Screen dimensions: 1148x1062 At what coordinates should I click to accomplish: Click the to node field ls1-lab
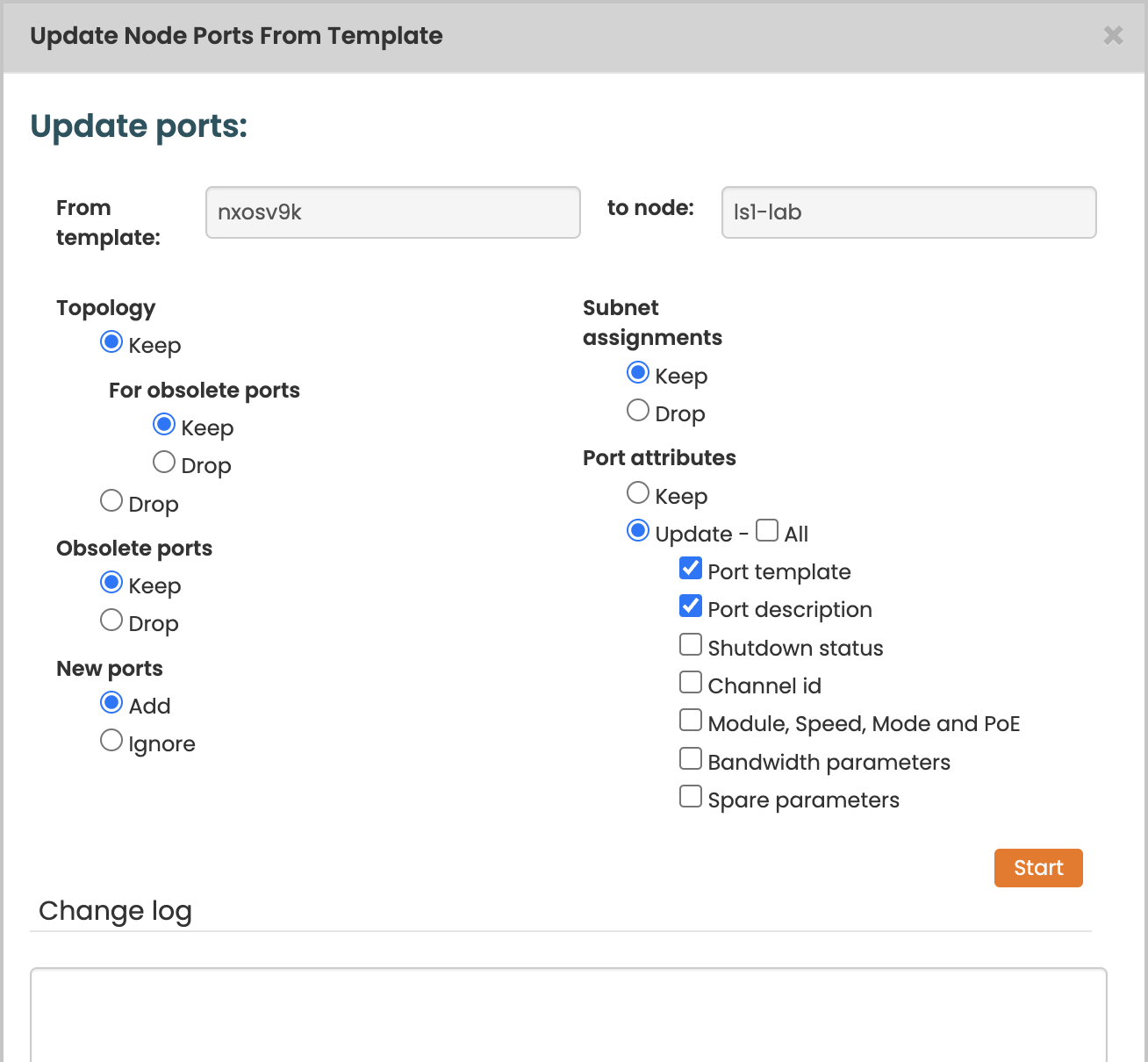tap(908, 212)
